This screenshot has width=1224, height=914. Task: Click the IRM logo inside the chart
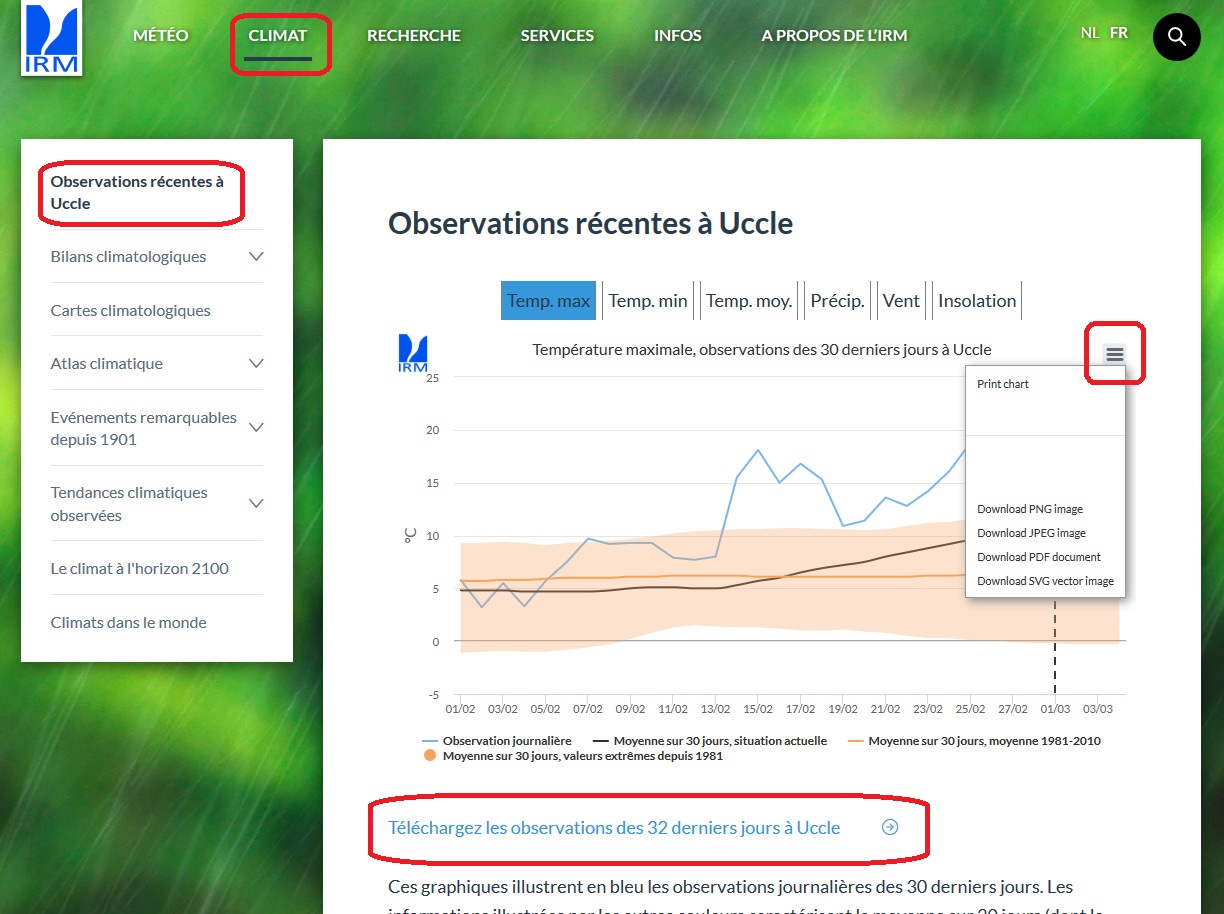pyautogui.click(x=413, y=353)
